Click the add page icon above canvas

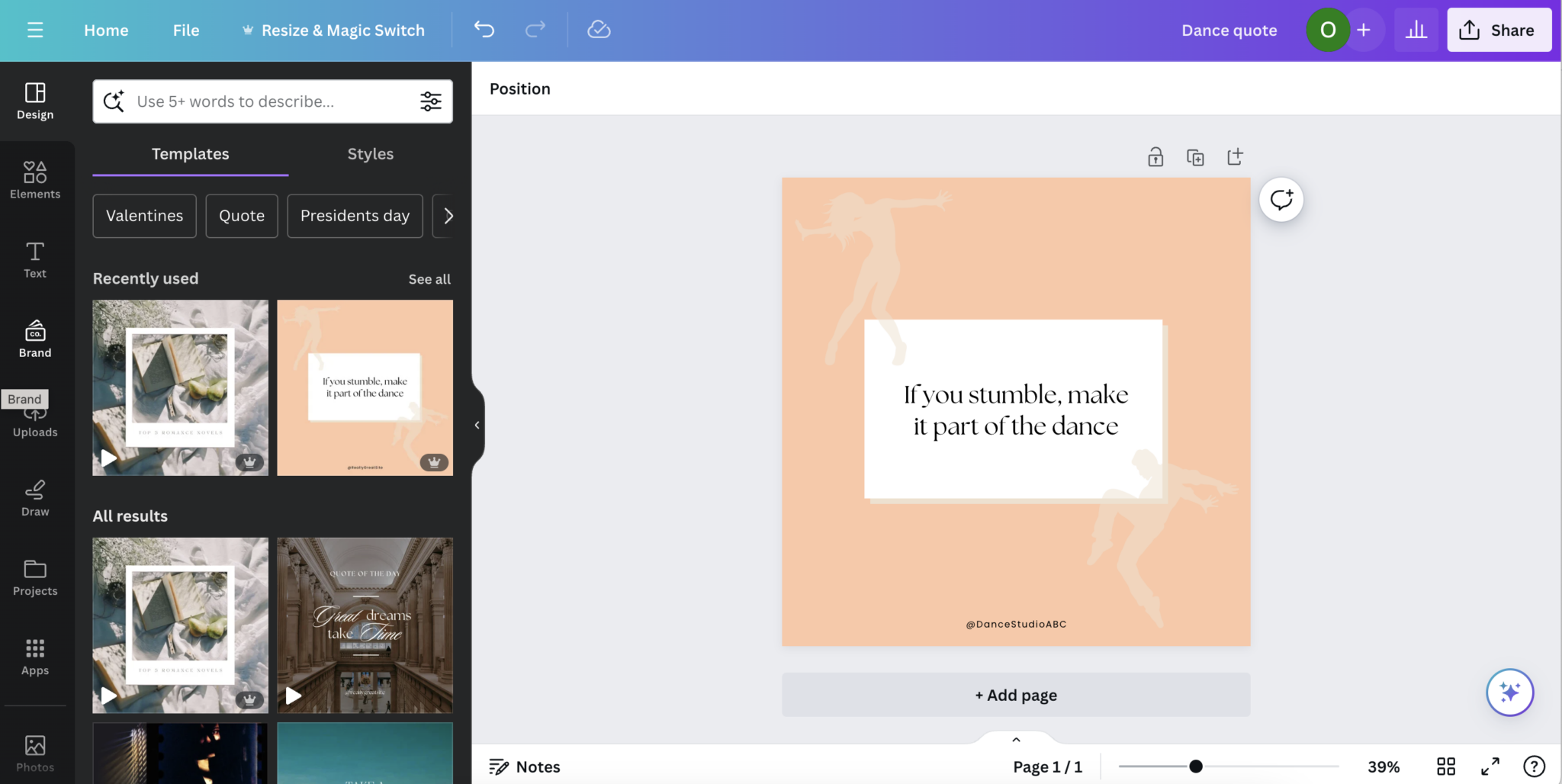point(1235,157)
